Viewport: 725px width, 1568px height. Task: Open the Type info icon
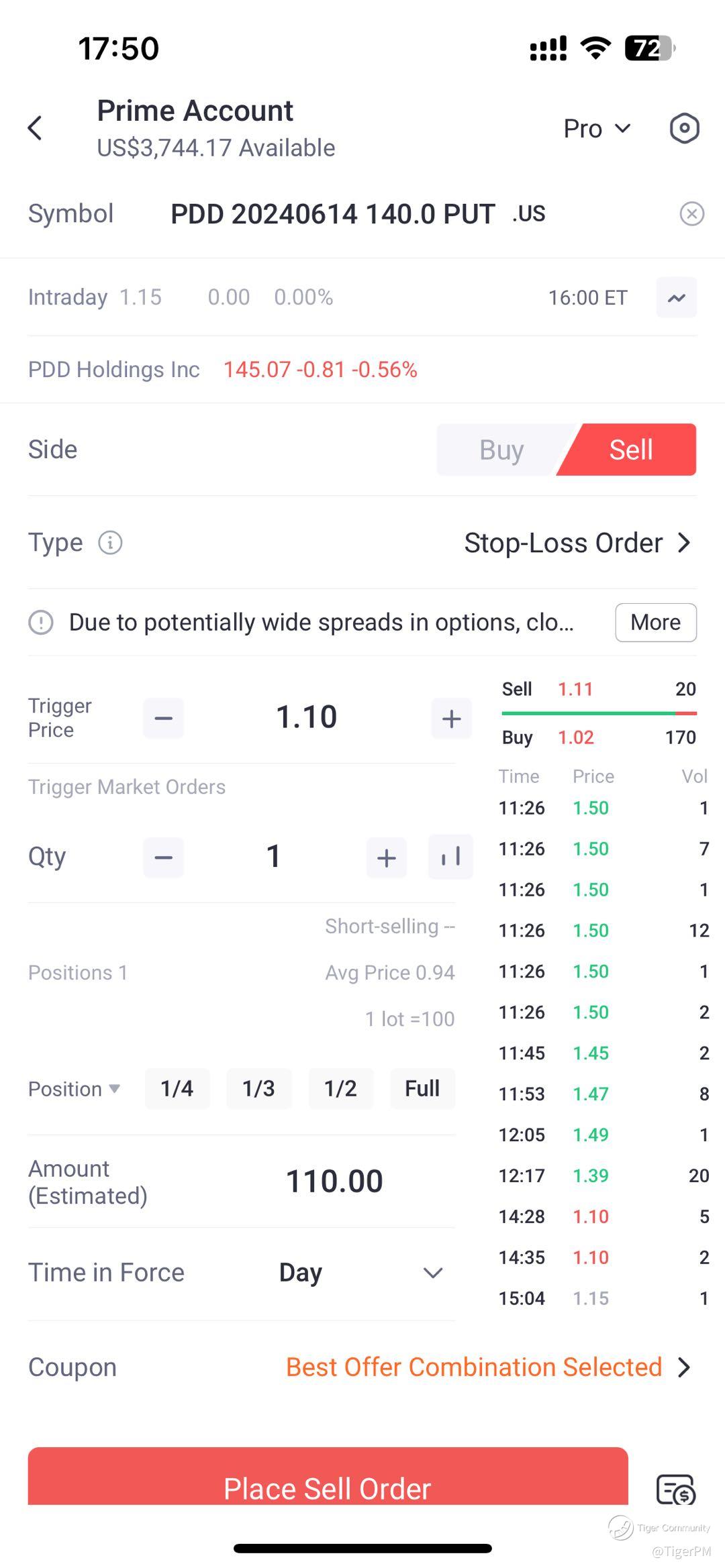(x=110, y=542)
